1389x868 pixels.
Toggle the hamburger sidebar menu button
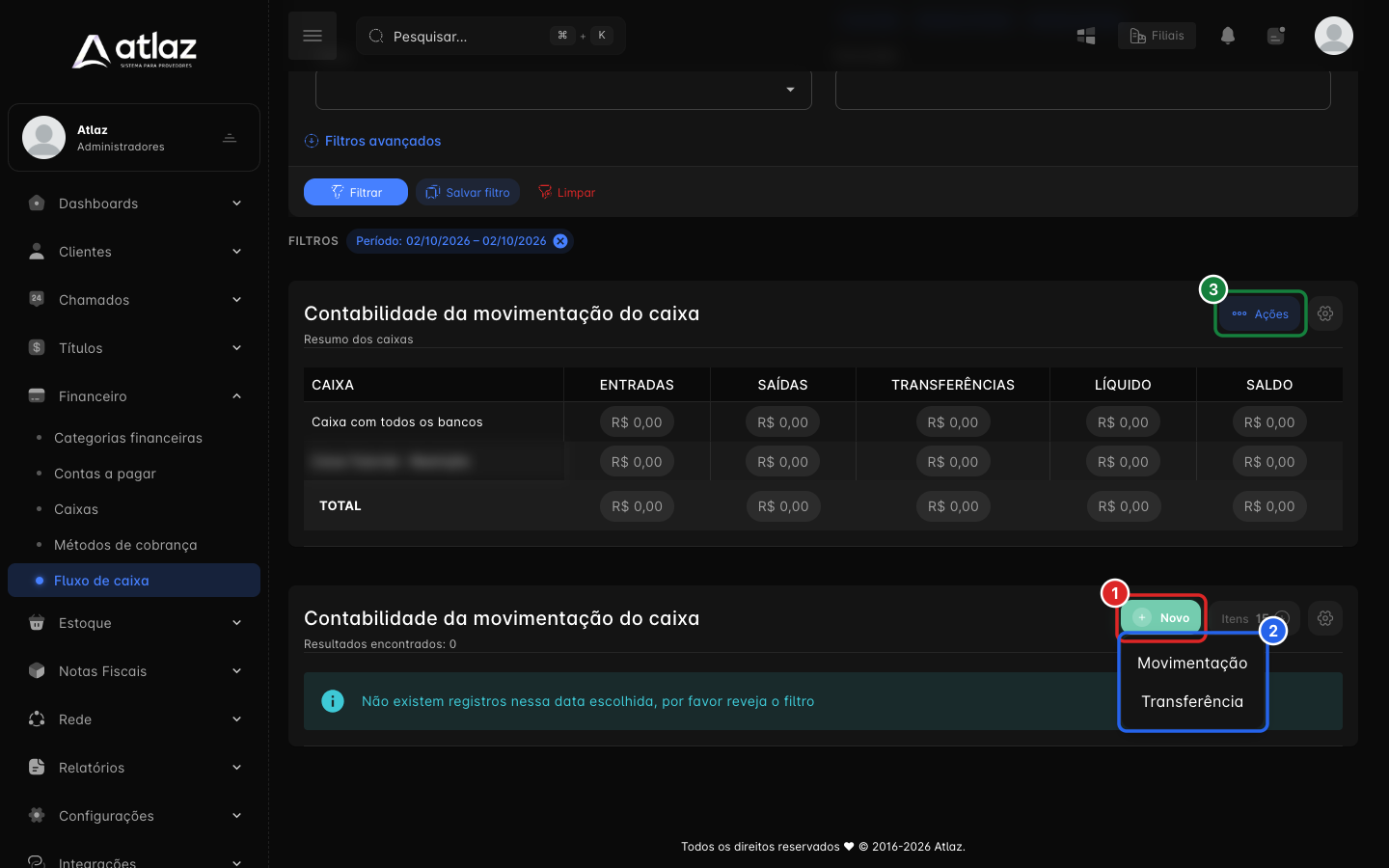313,36
